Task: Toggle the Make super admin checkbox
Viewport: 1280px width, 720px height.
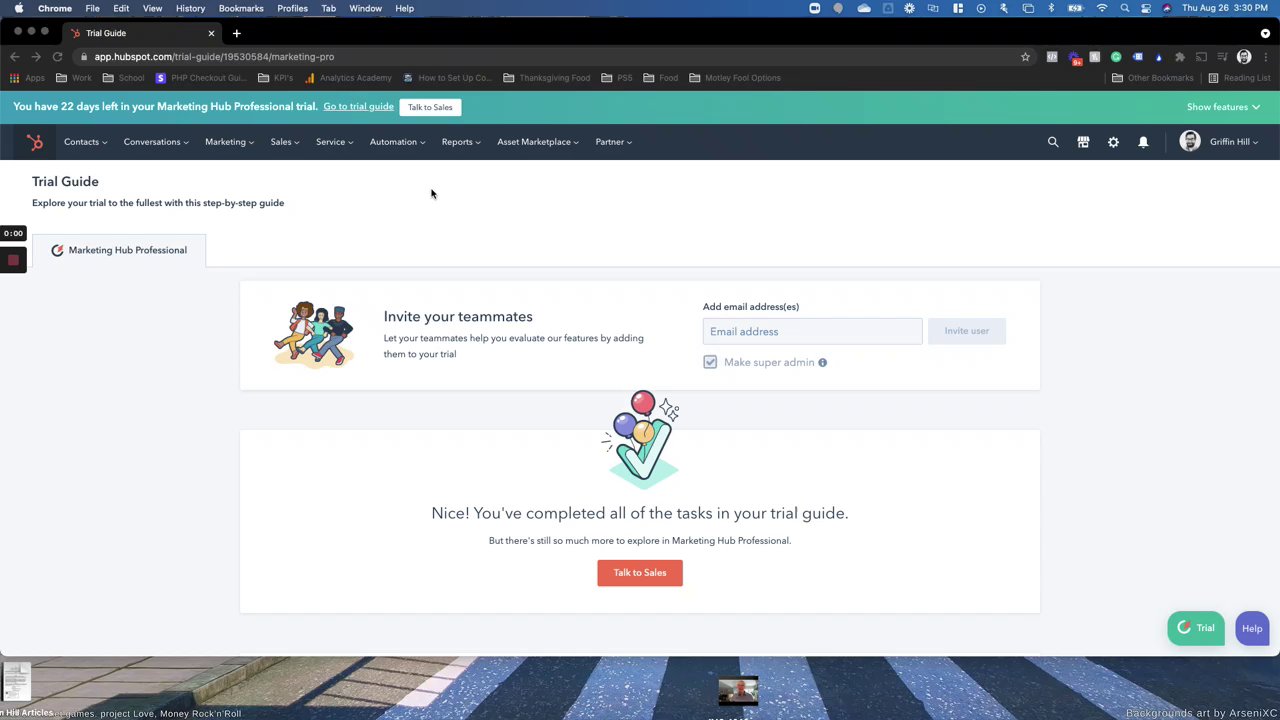Action: click(710, 362)
